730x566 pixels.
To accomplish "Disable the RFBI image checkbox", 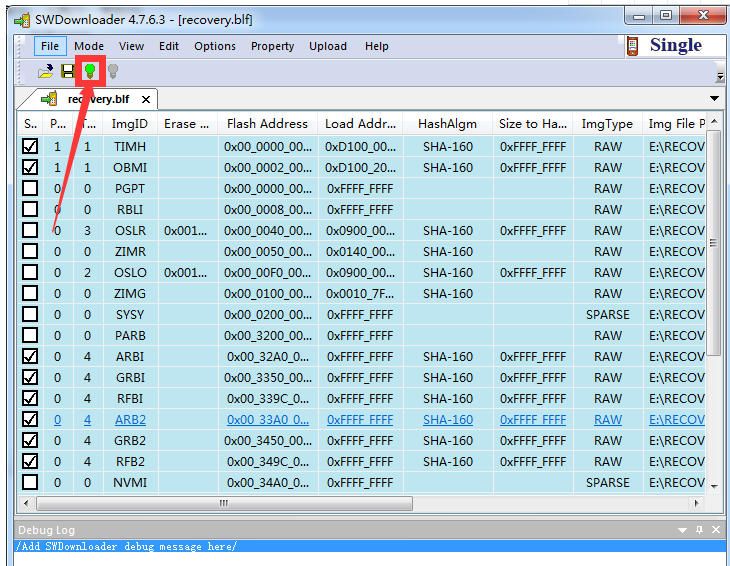I will pyautogui.click(x=30, y=398).
